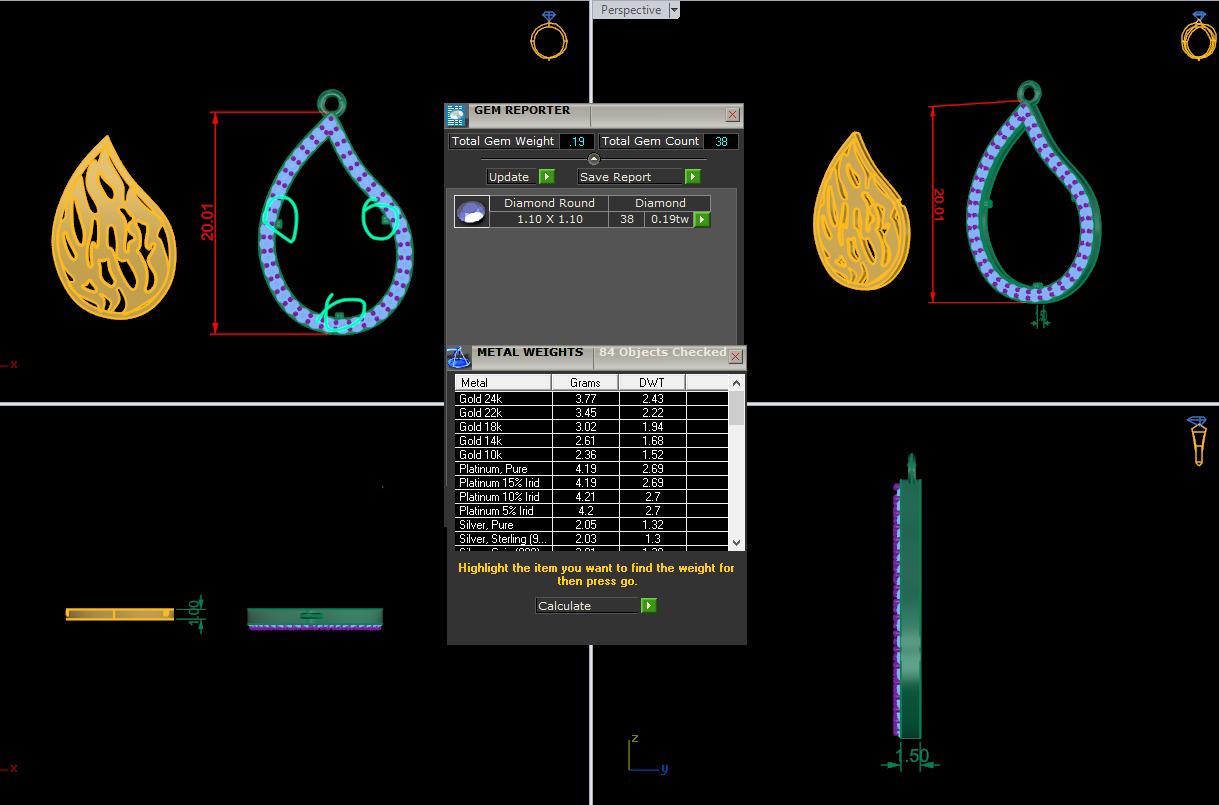This screenshot has height=805, width=1219.
Task: Collapse the Gem Reporter totals section arrow
Action: 593,159
